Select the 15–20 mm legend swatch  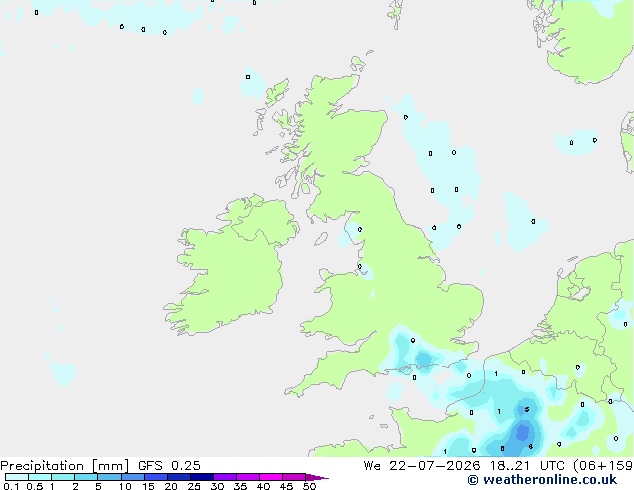tap(155, 477)
